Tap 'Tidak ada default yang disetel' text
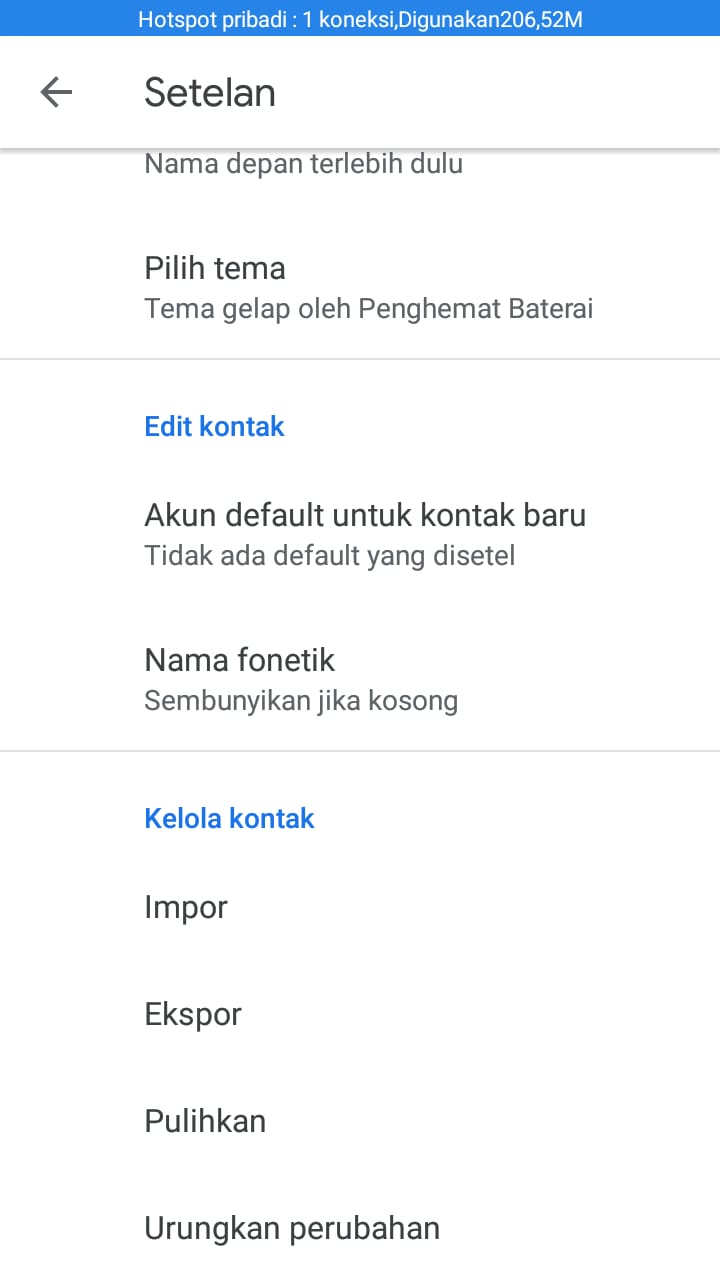Image resolution: width=720 pixels, height=1280 pixels. (x=330, y=555)
